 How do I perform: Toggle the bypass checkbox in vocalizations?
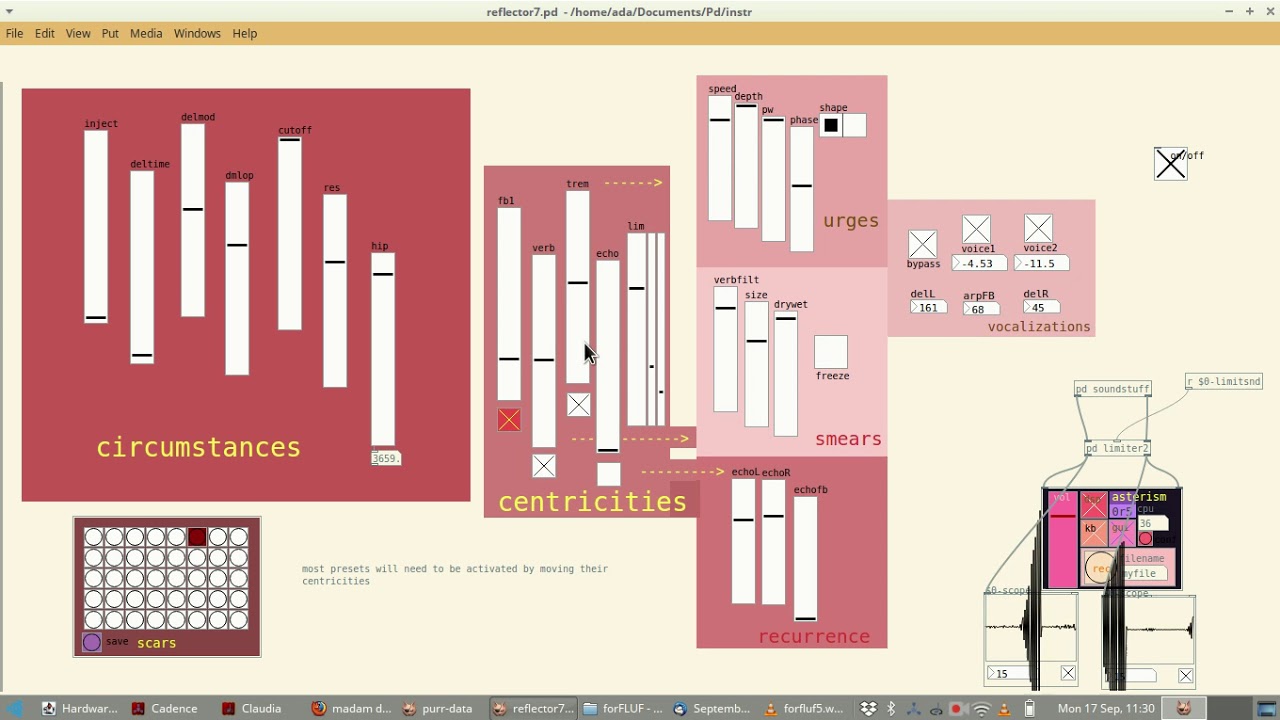click(x=923, y=244)
